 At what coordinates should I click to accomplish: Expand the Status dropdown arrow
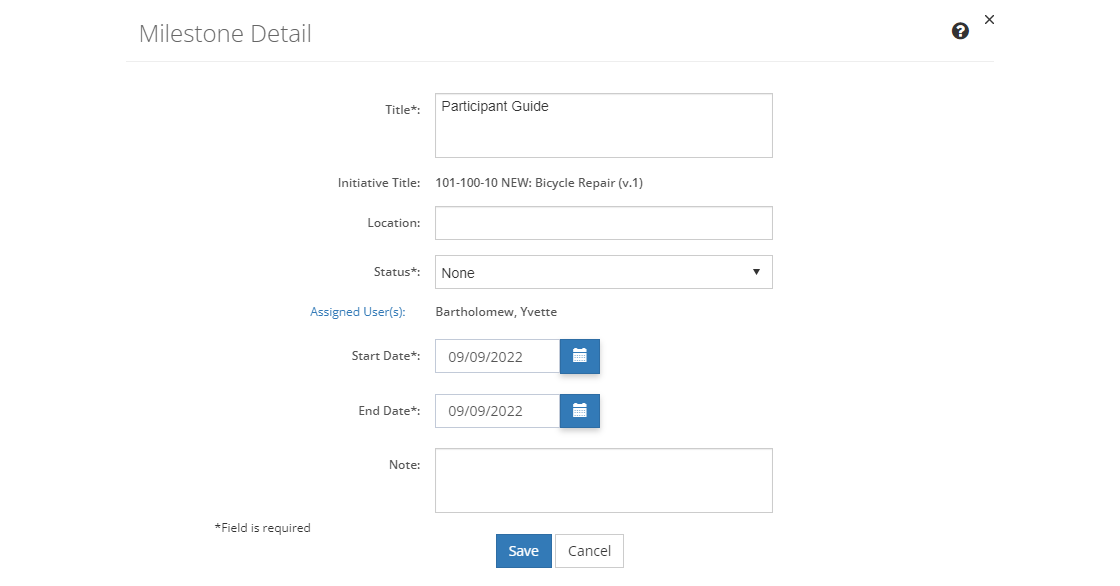tap(756, 272)
